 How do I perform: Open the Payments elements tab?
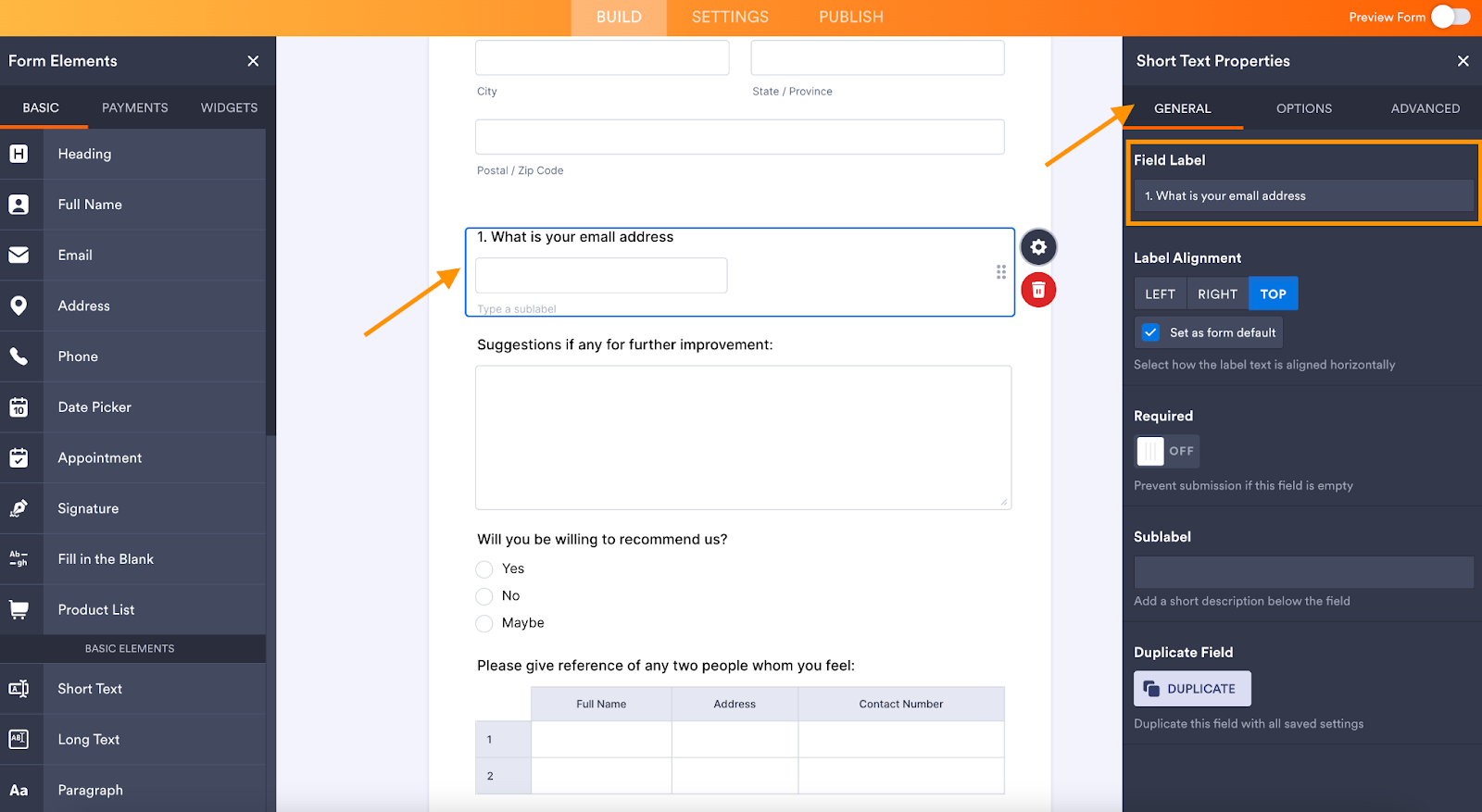135,107
